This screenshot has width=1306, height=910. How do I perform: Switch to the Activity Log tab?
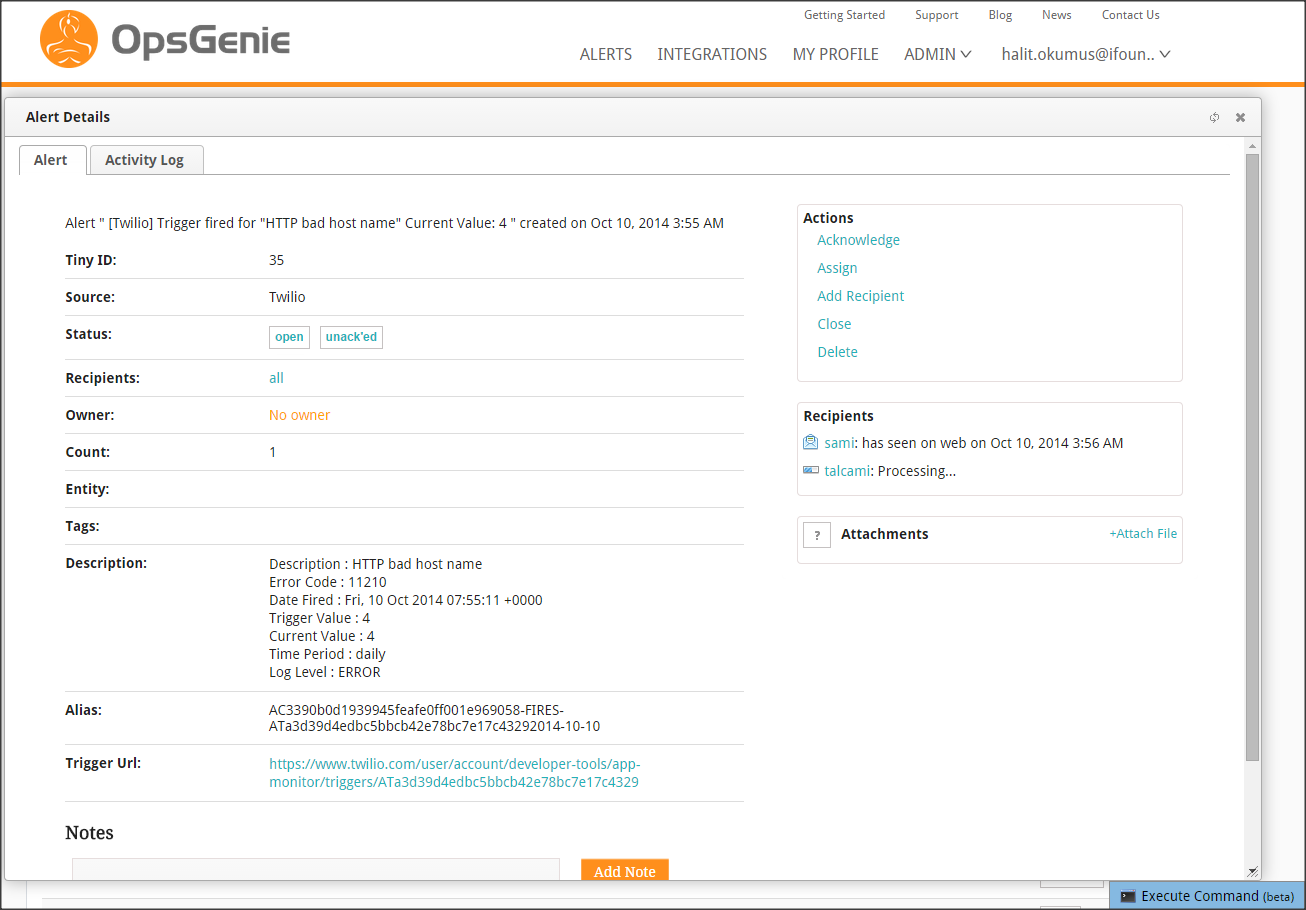pos(147,160)
